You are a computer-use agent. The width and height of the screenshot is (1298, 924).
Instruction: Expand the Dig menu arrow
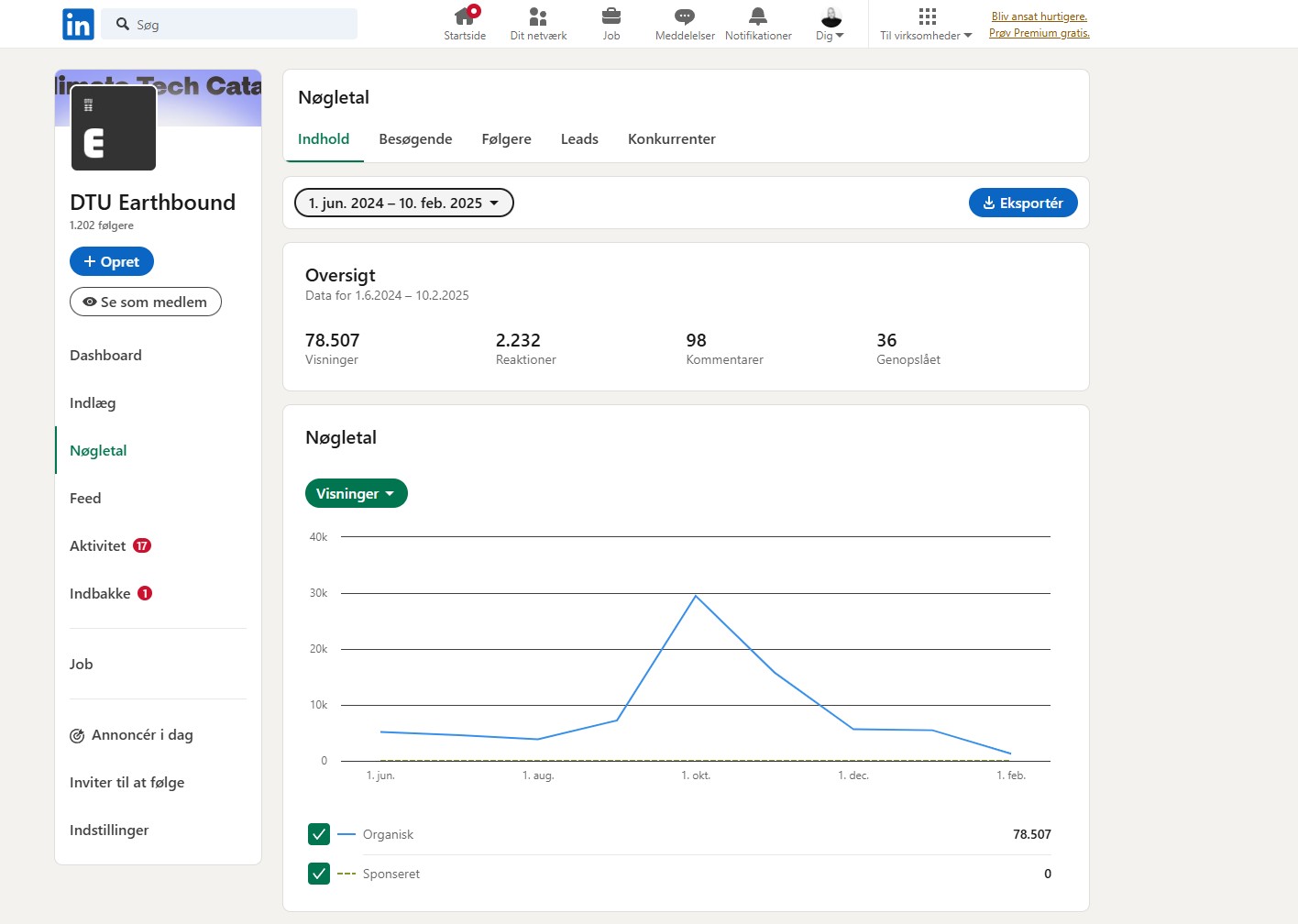click(x=840, y=36)
